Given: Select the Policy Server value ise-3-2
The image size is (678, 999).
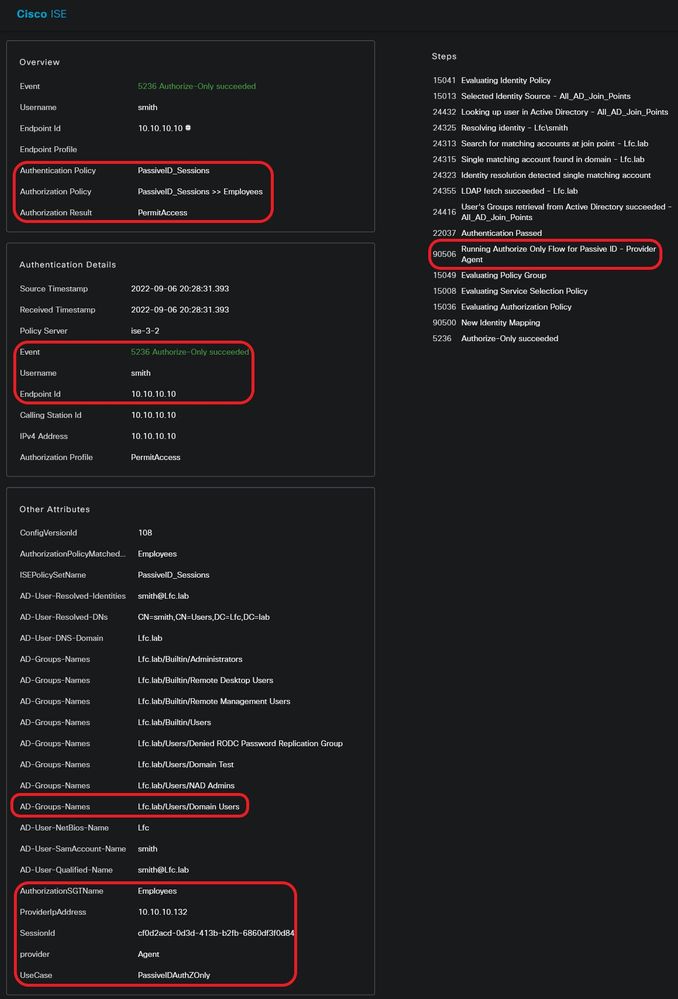Looking at the screenshot, I should click(149, 331).
